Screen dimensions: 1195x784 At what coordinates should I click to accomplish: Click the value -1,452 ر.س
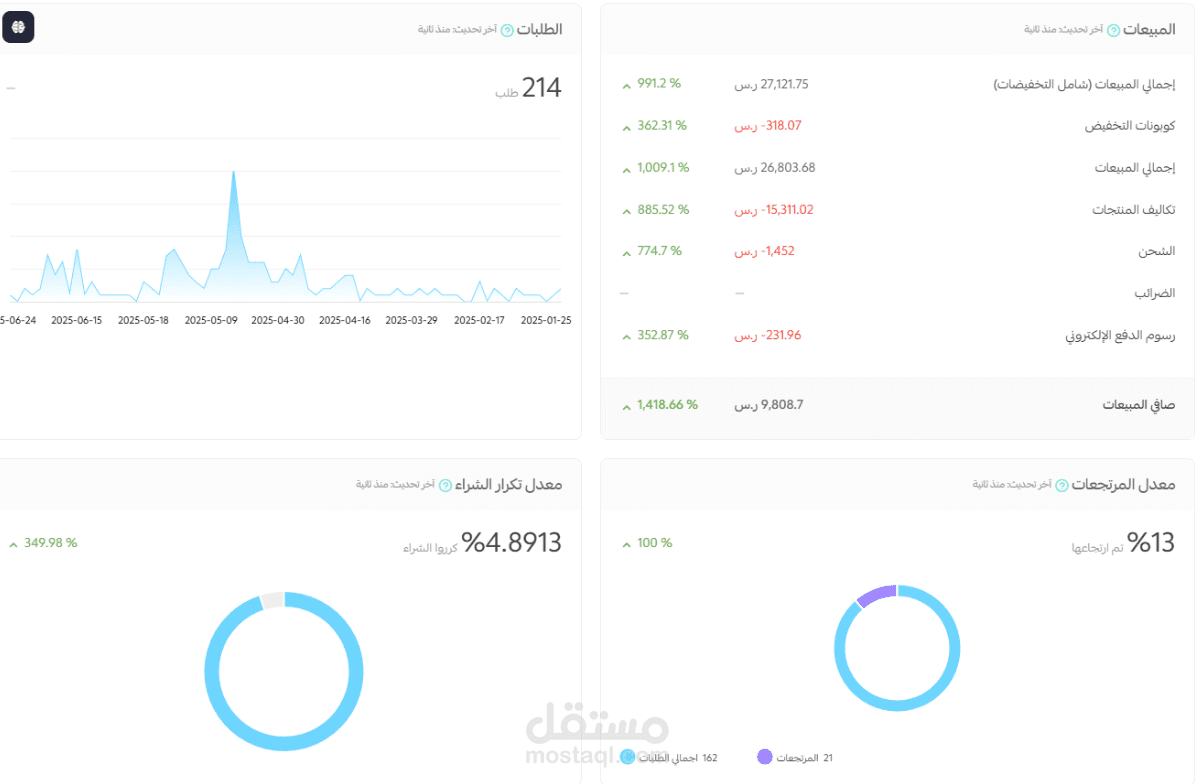pyautogui.click(x=764, y=251)
